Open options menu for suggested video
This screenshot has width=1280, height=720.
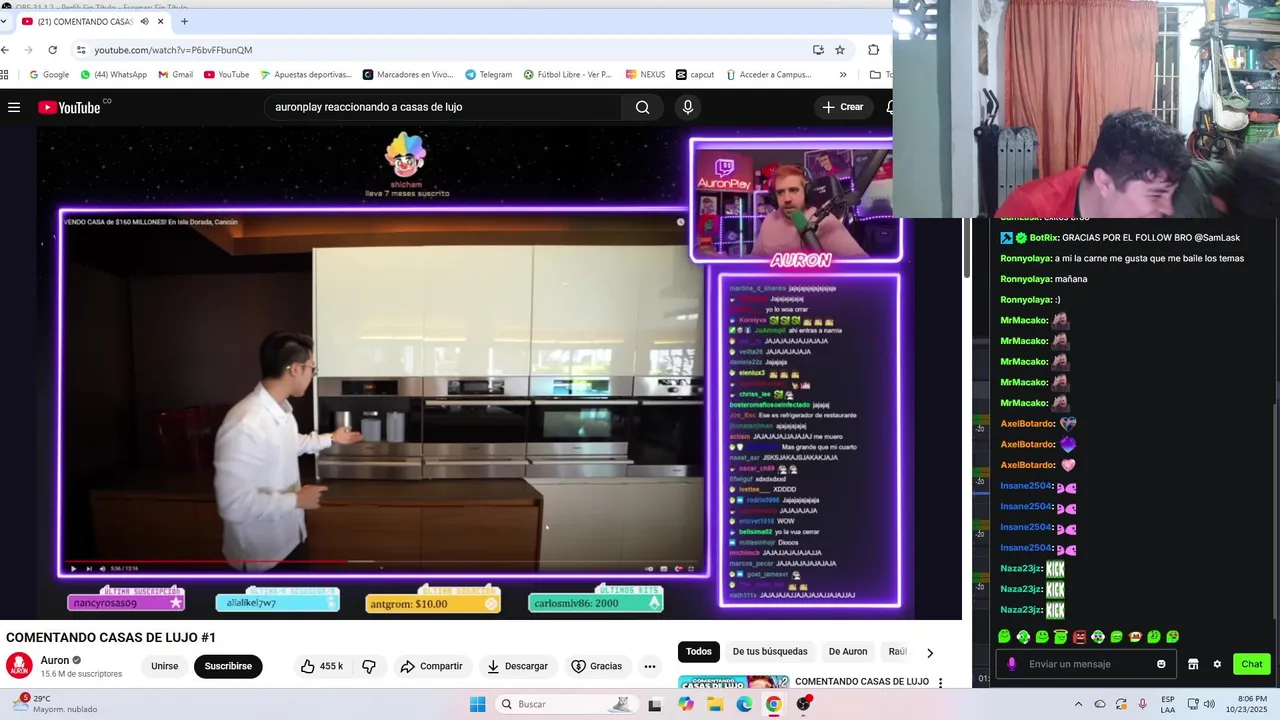pos(940,683)
